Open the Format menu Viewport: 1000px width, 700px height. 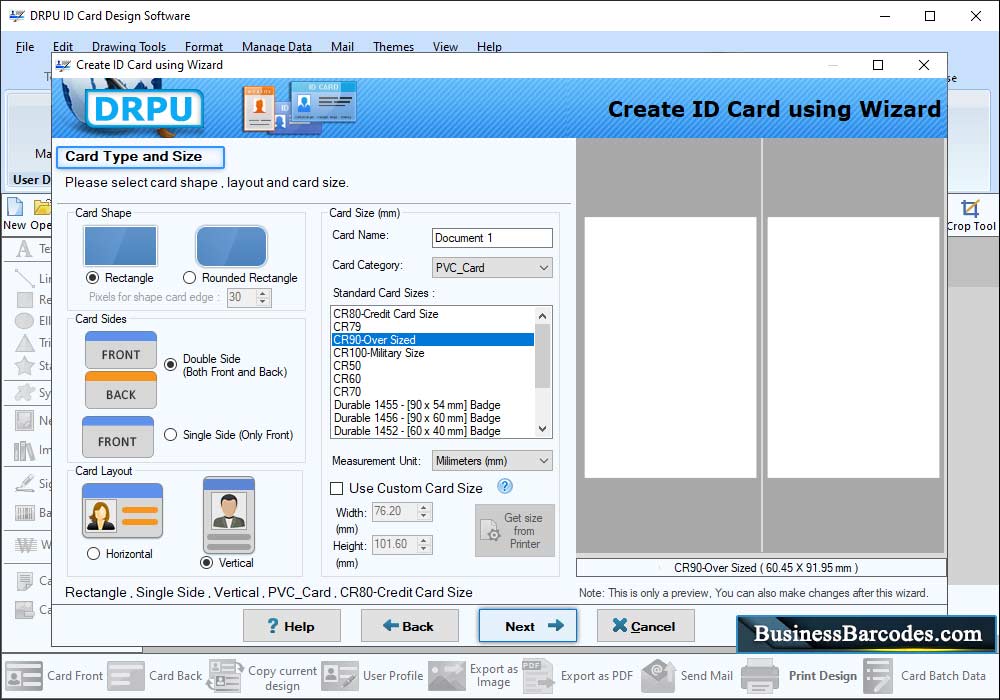pyautogui.click(x=203, y=47)
